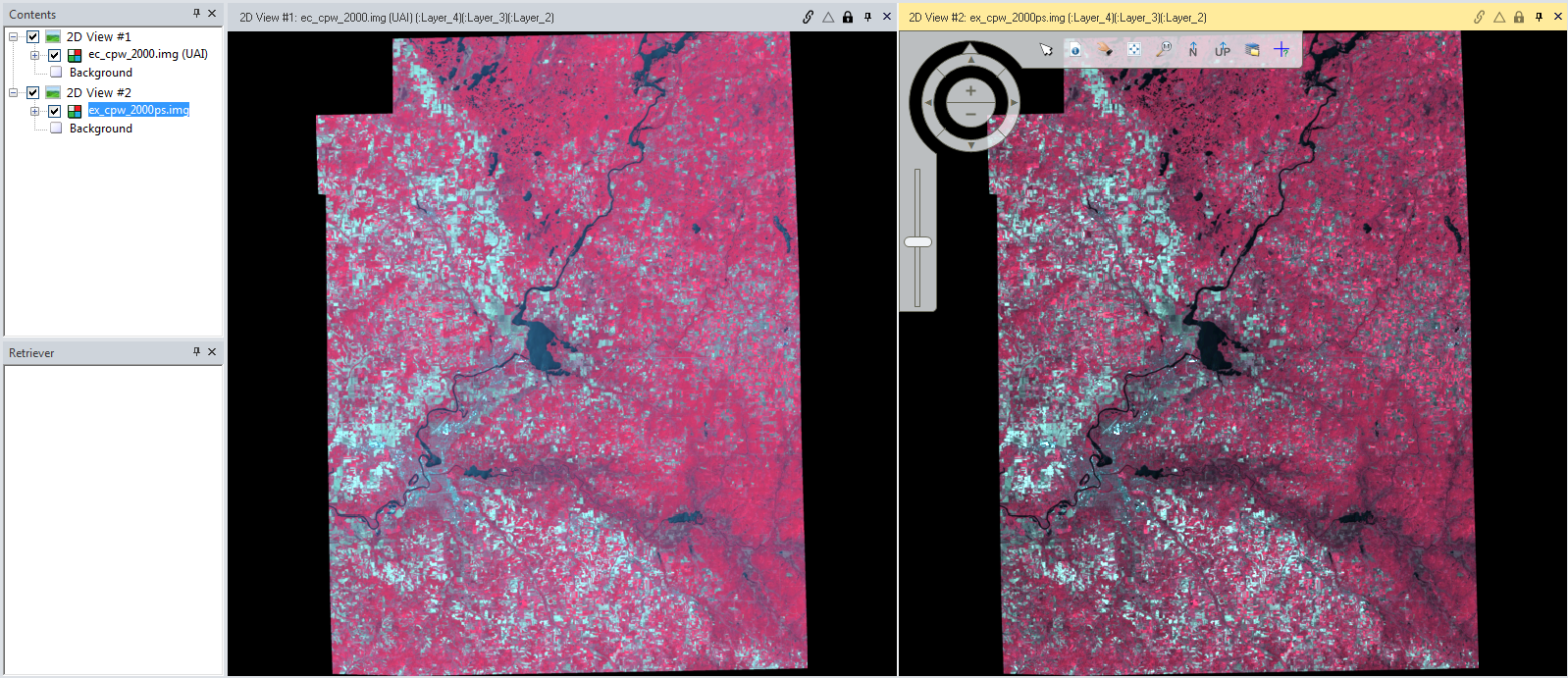Fit image to frame in View #2
The width and height of the screenshot is (1568, 678).
(x=1134, y=49)
